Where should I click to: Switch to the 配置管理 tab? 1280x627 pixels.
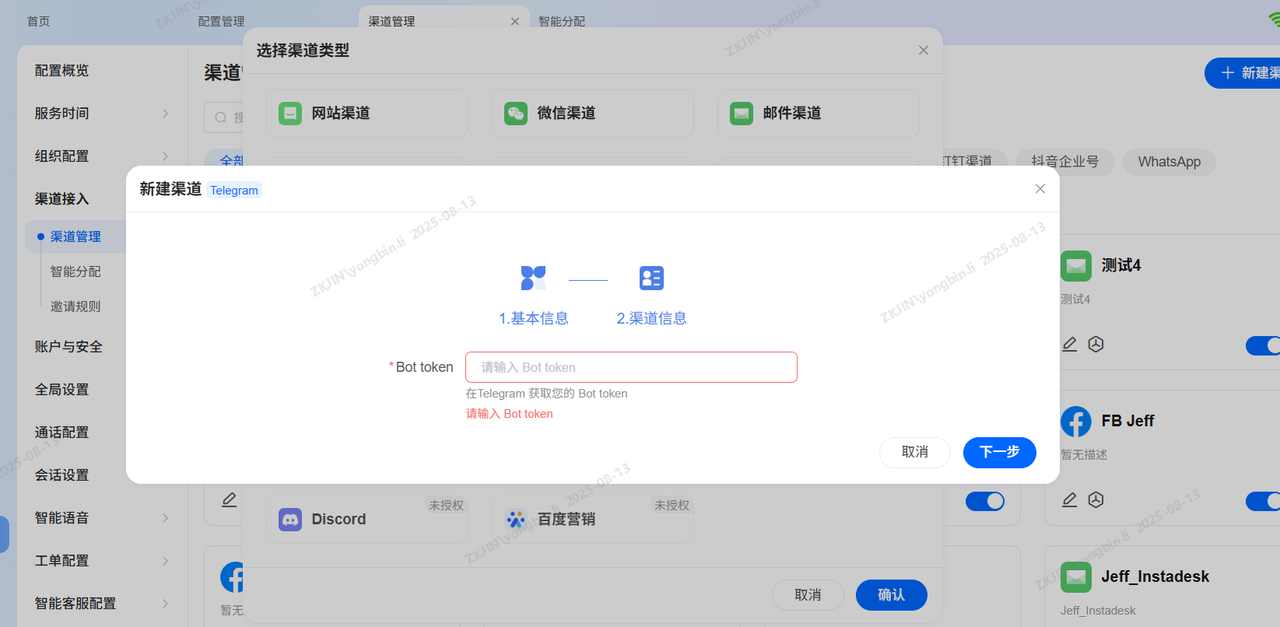coord(221,21)
